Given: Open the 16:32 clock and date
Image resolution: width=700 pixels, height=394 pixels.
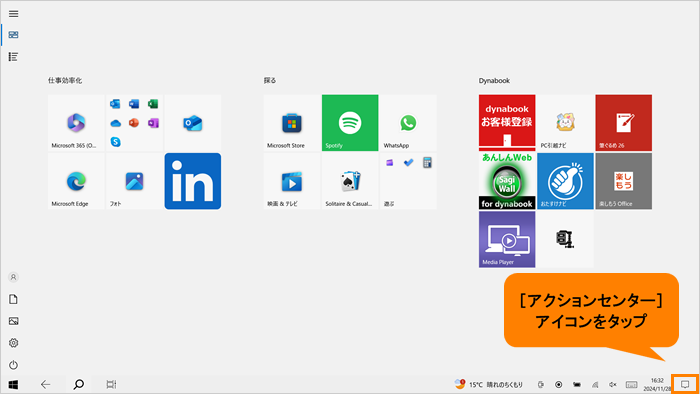Looking at the screenshot, I should pos(657,384).
